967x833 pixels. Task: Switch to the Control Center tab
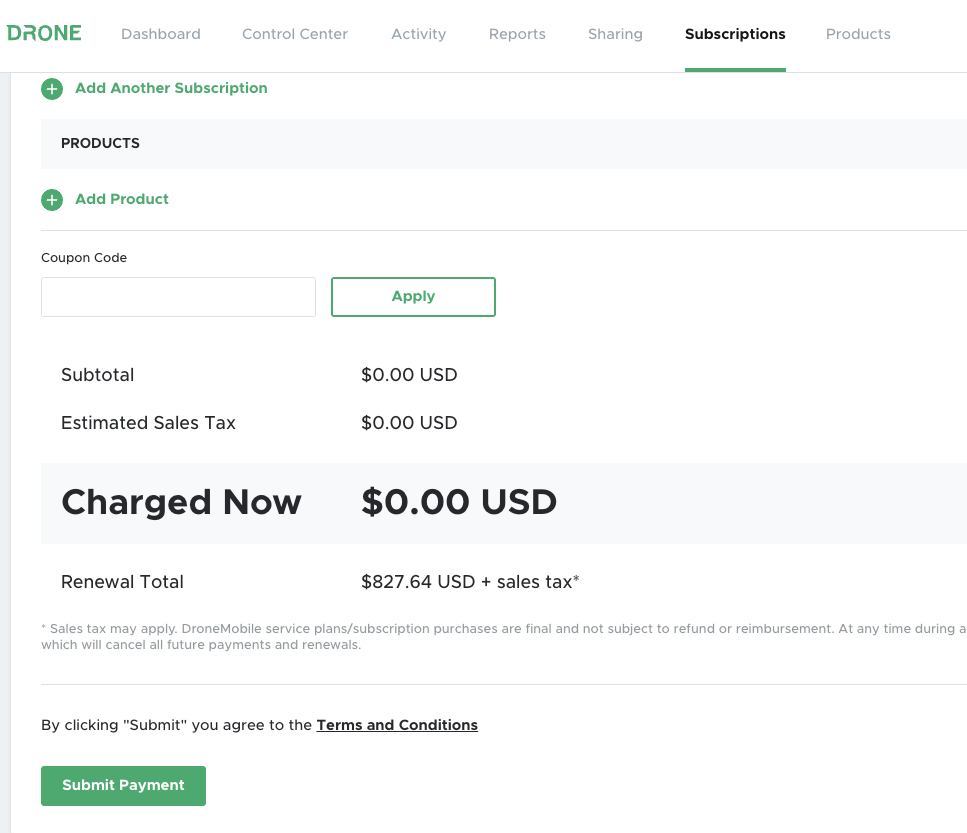click(295, 34)
